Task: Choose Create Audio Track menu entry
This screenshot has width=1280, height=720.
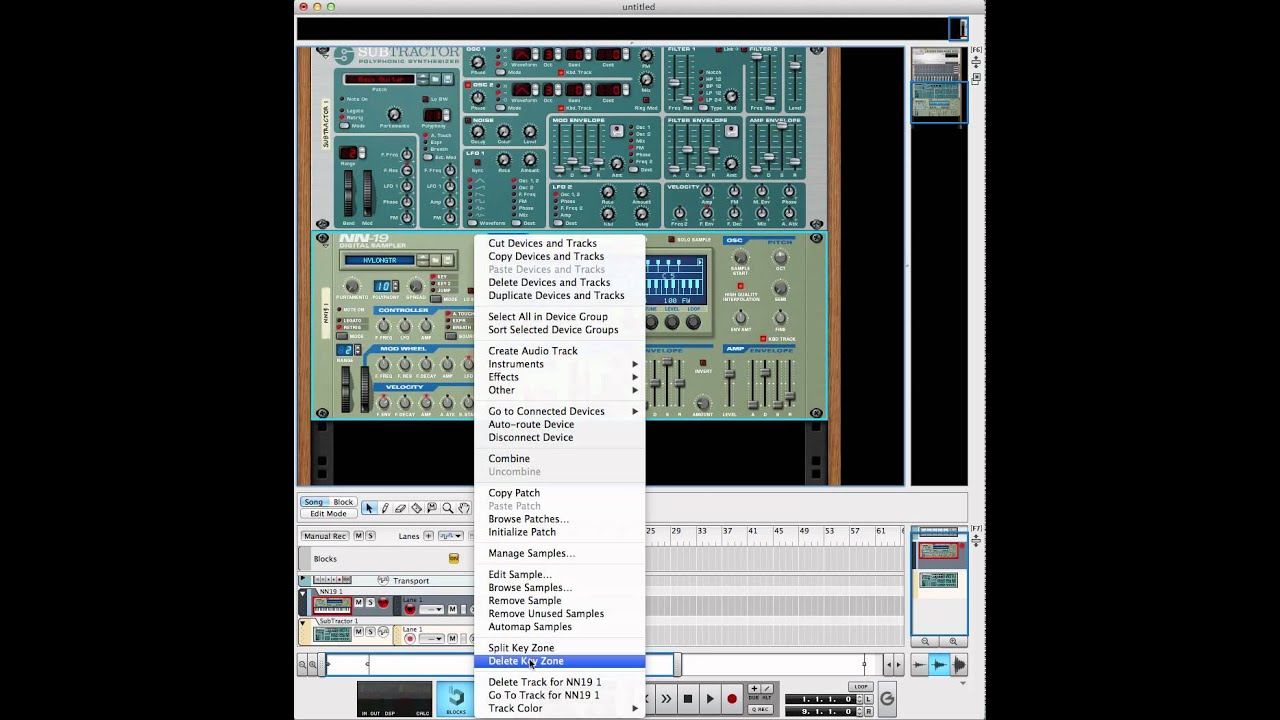Action: pyautogui.click(x=560, y=351)
